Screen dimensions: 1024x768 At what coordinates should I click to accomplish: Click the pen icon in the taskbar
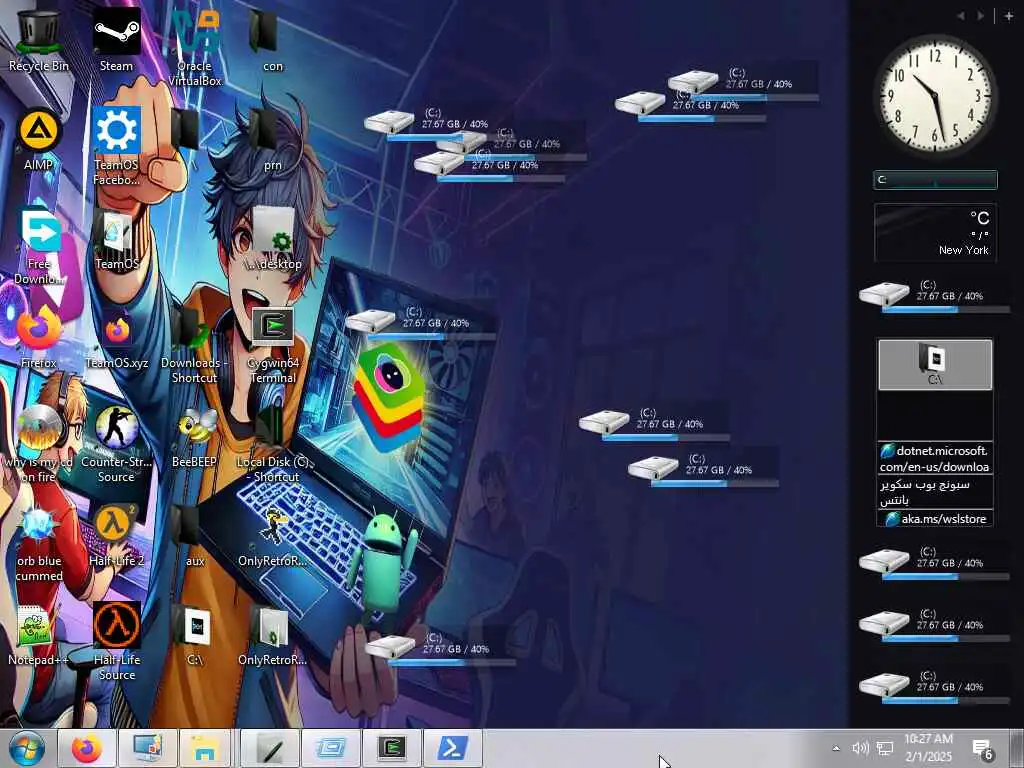pos(270,748)
